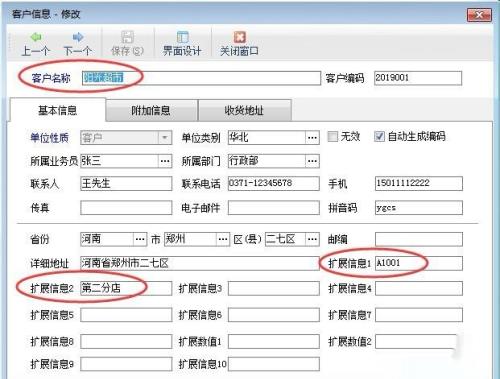500x379 pixels.
Task: Open 界面设计 layout designer
Action: (x=182, y=44)
